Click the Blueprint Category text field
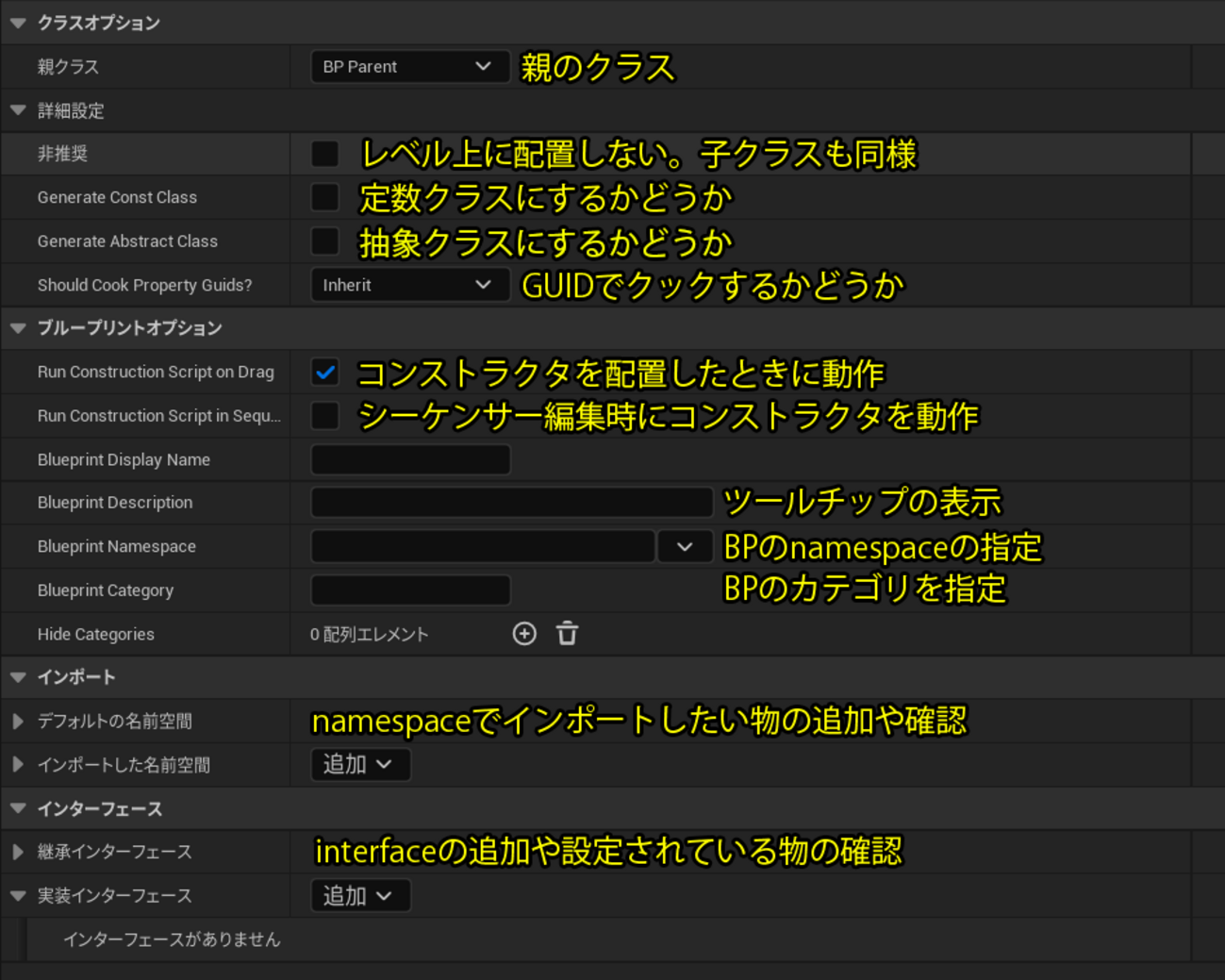This screenshot has height=980, width=1225. [410, 590]
